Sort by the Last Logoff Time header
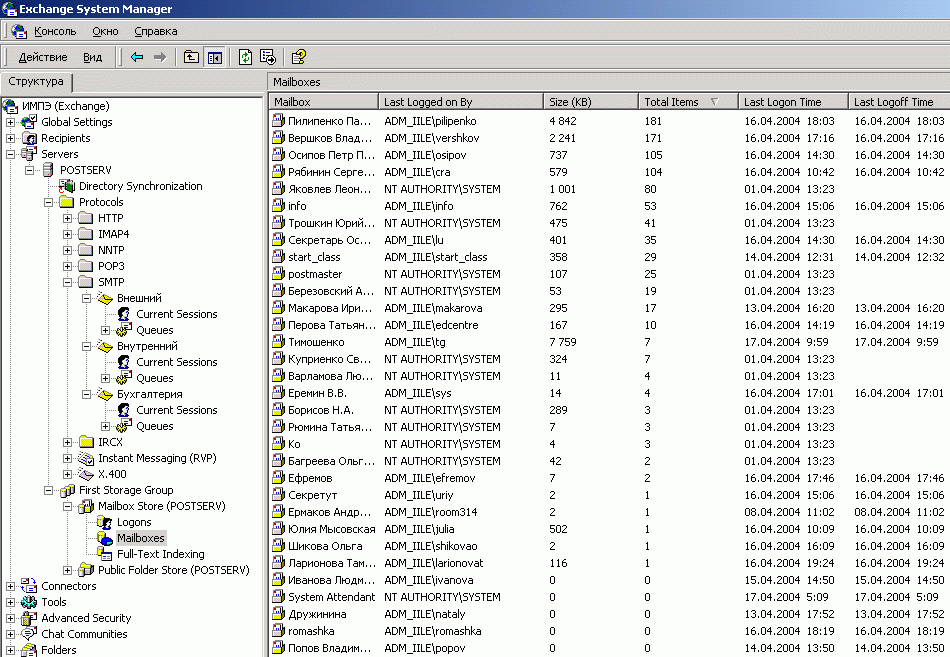The width and height of the screenshot is (950, 657). pyautogui.click(x=899, y=102)
